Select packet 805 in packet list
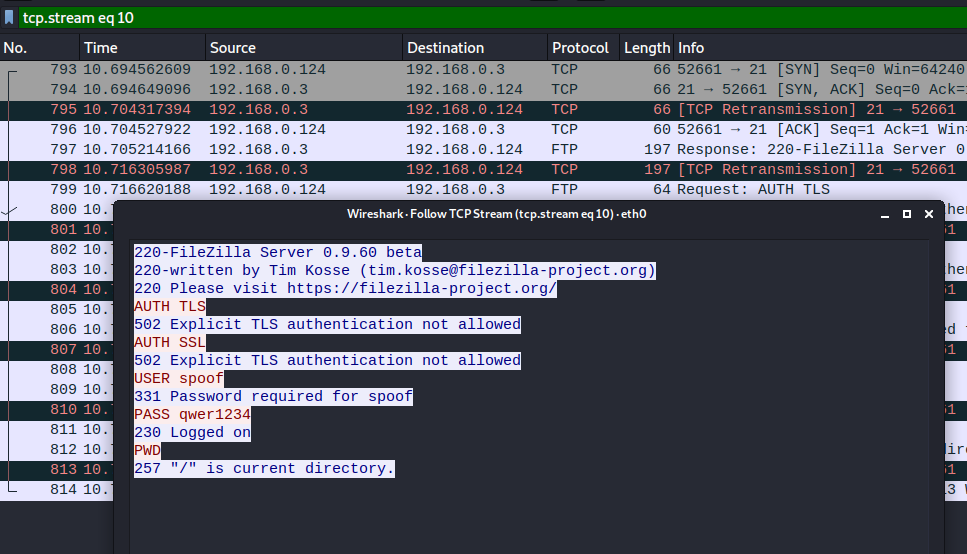This screenshot has width=967, height=554. coord(57,310)
